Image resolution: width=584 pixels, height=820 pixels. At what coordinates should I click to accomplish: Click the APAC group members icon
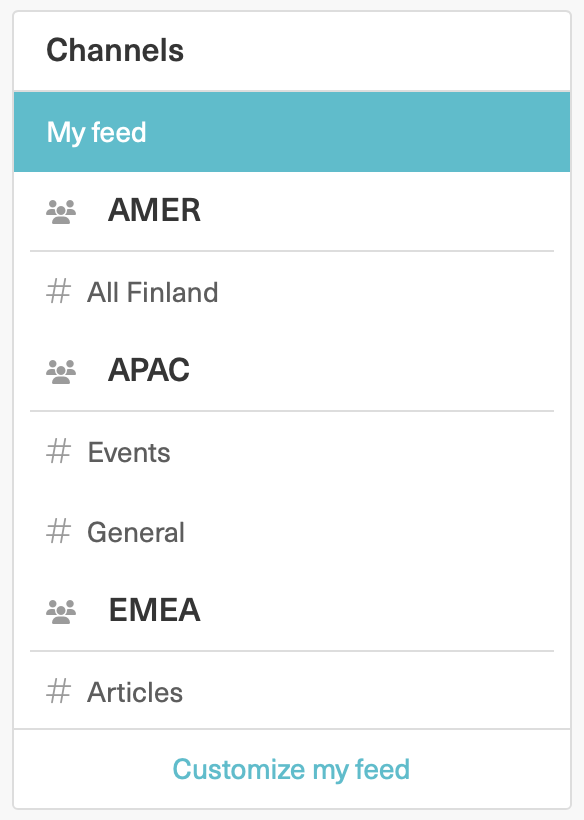click(60, 370)
